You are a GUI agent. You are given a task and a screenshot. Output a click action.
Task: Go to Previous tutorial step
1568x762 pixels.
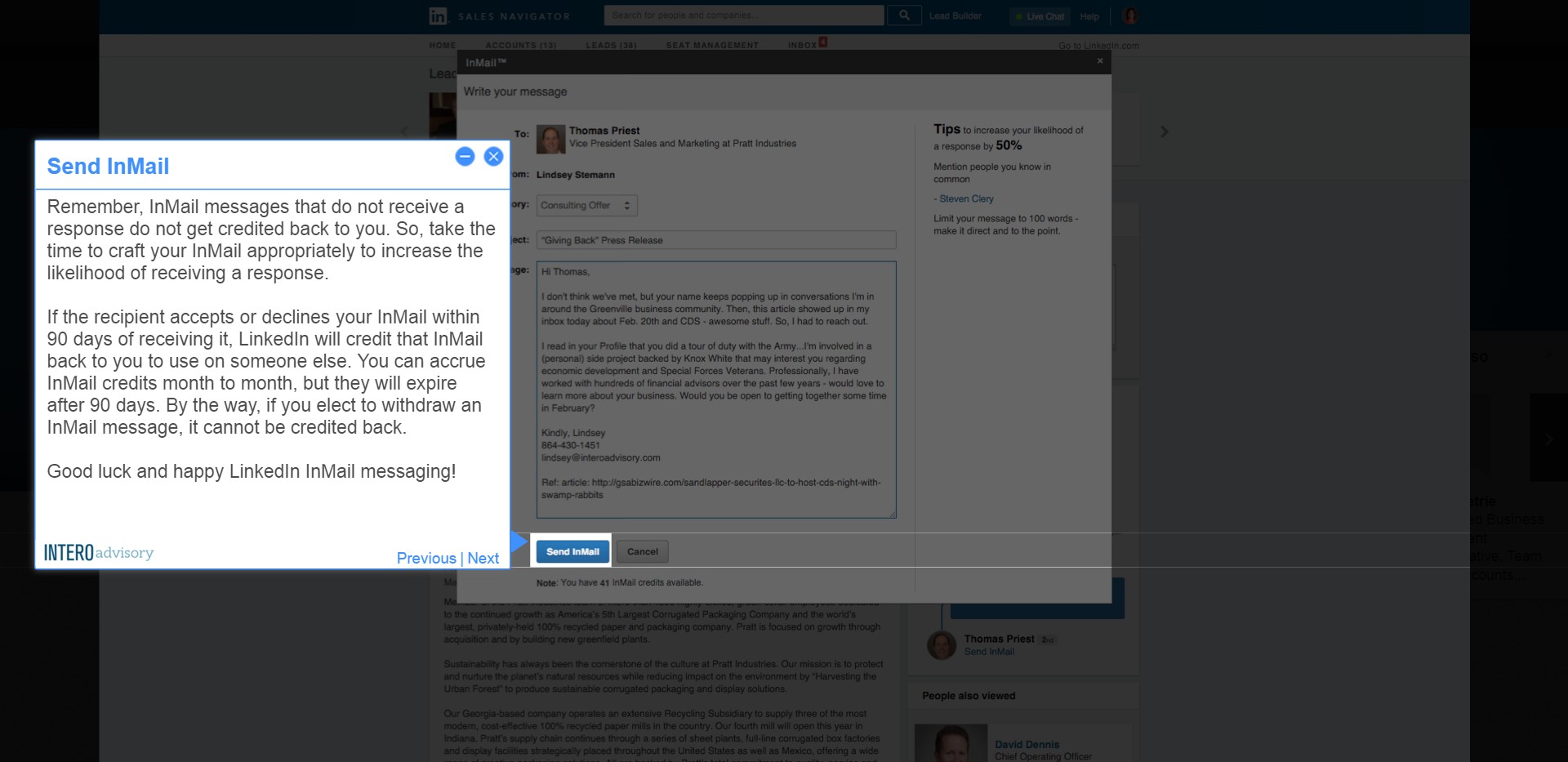[426, 558]
